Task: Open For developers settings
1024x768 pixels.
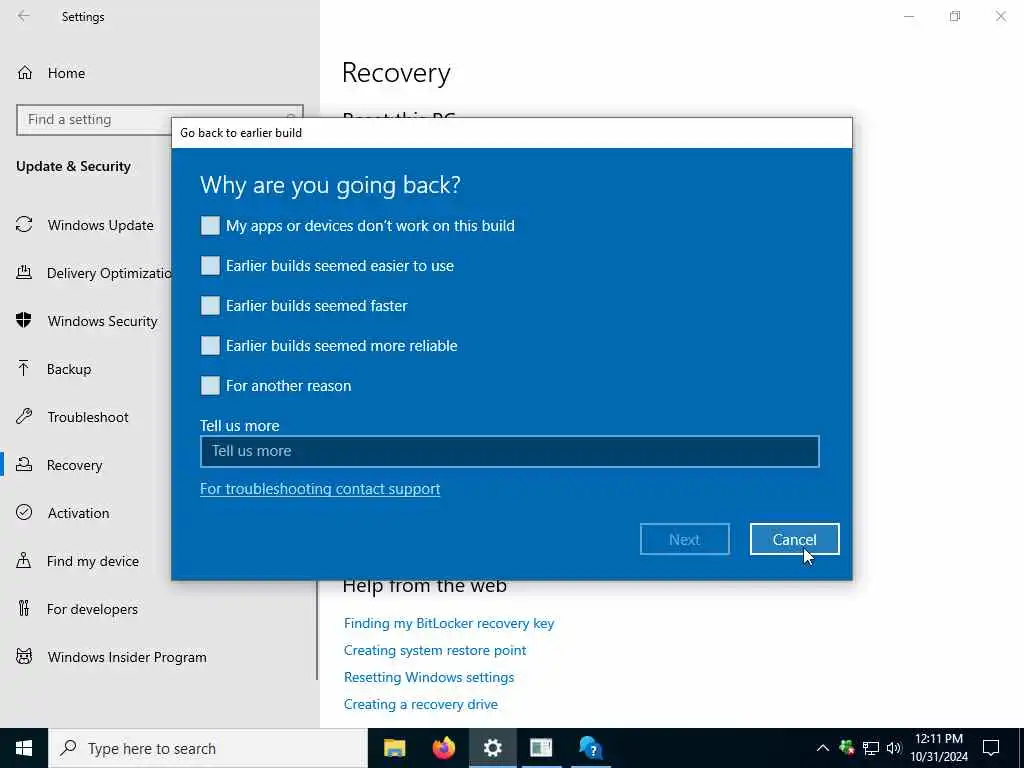Action: pyautogui.click(x=93, y=609)
